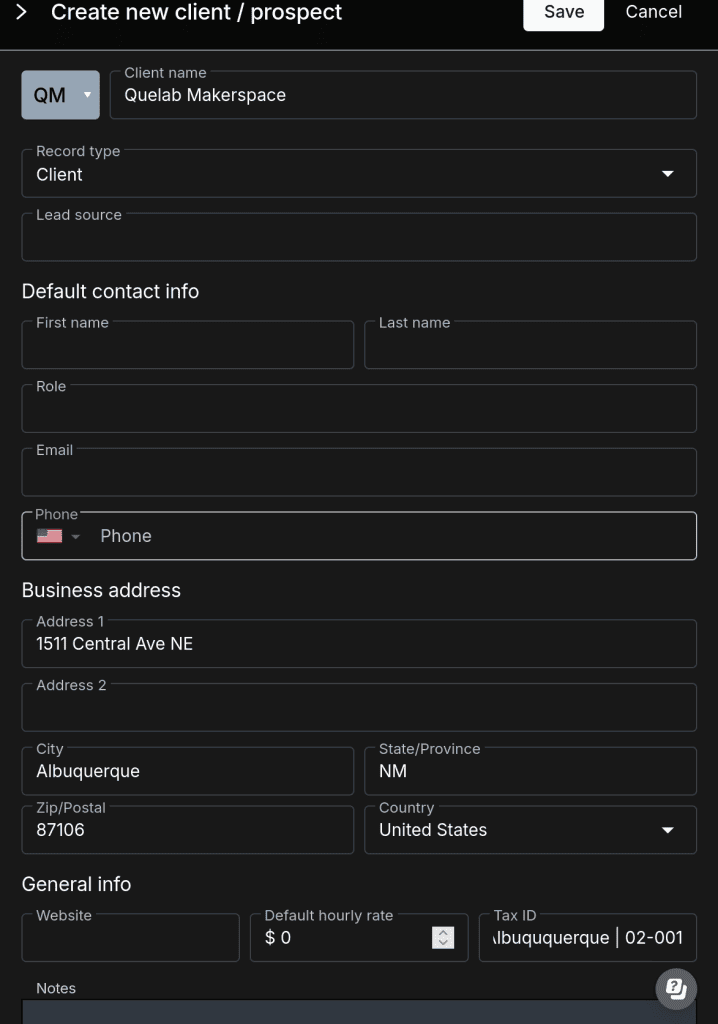This screenshot has height=1024, width=718.
Task: Click the Email input field
Action: coord(359,472)
